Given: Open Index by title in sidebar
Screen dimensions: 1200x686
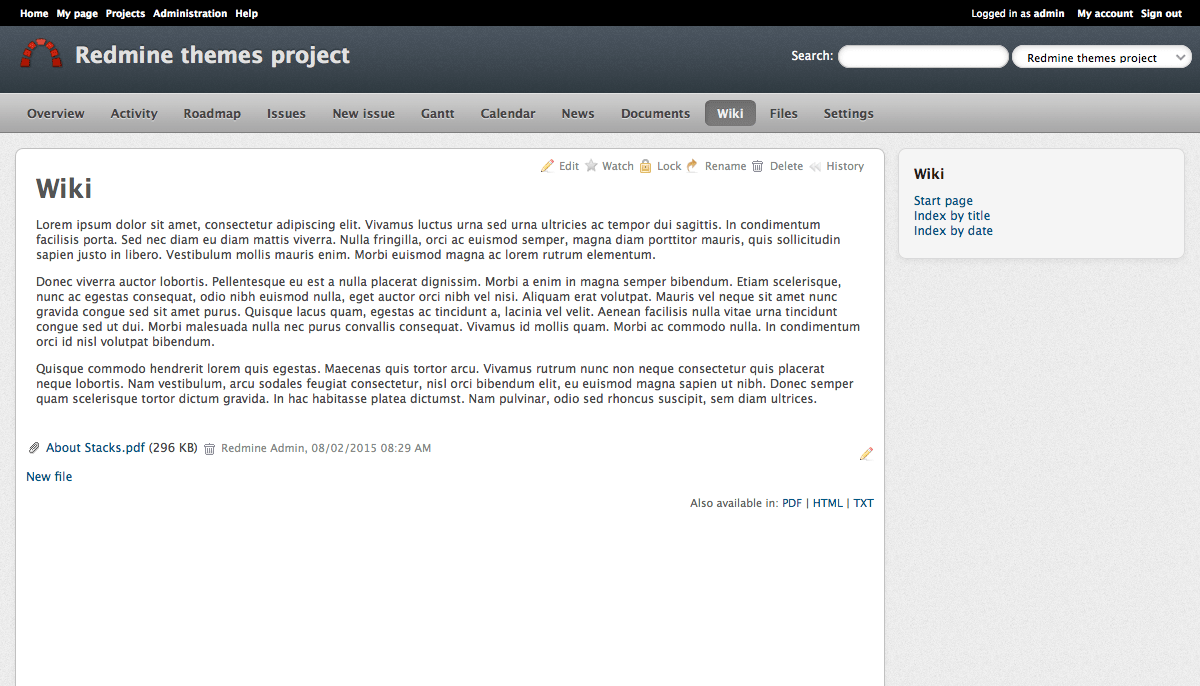Looking at the screenshot, I should 952,216.
